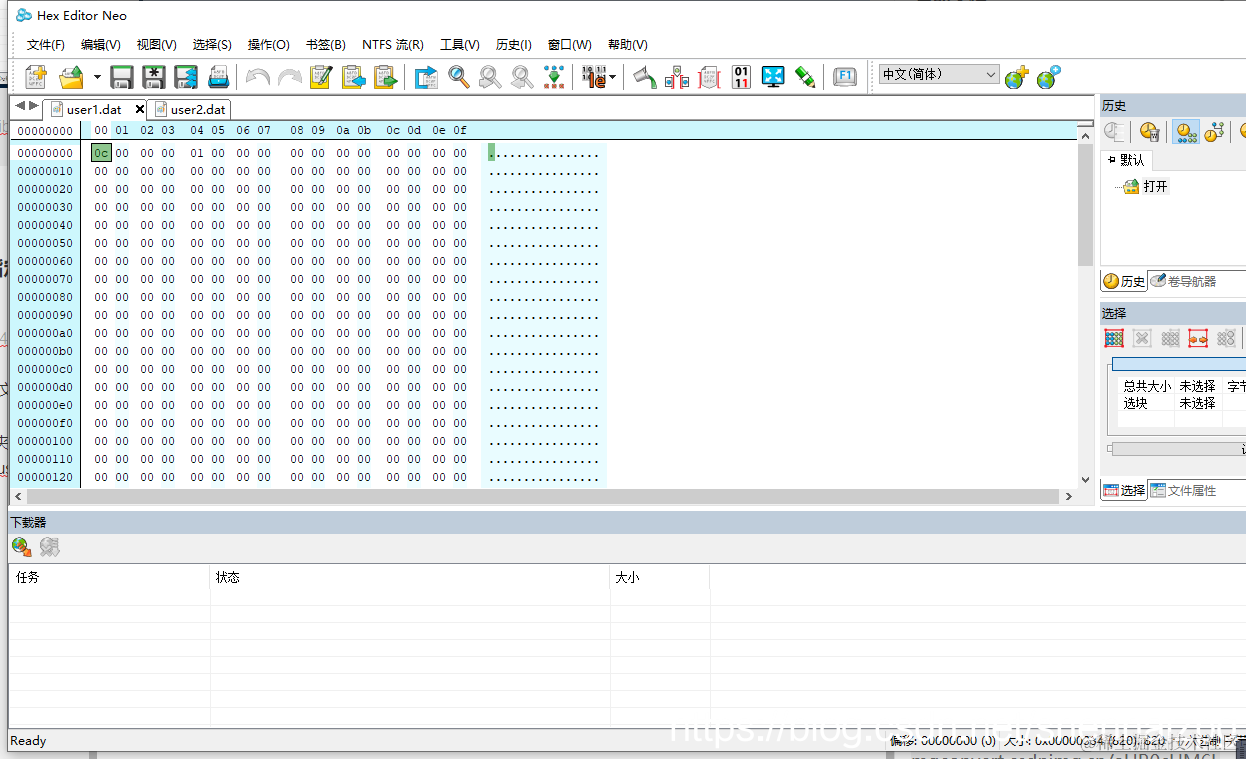Switch to the 文件属性 tab
1246x759 pixels.
(1184, 490)
